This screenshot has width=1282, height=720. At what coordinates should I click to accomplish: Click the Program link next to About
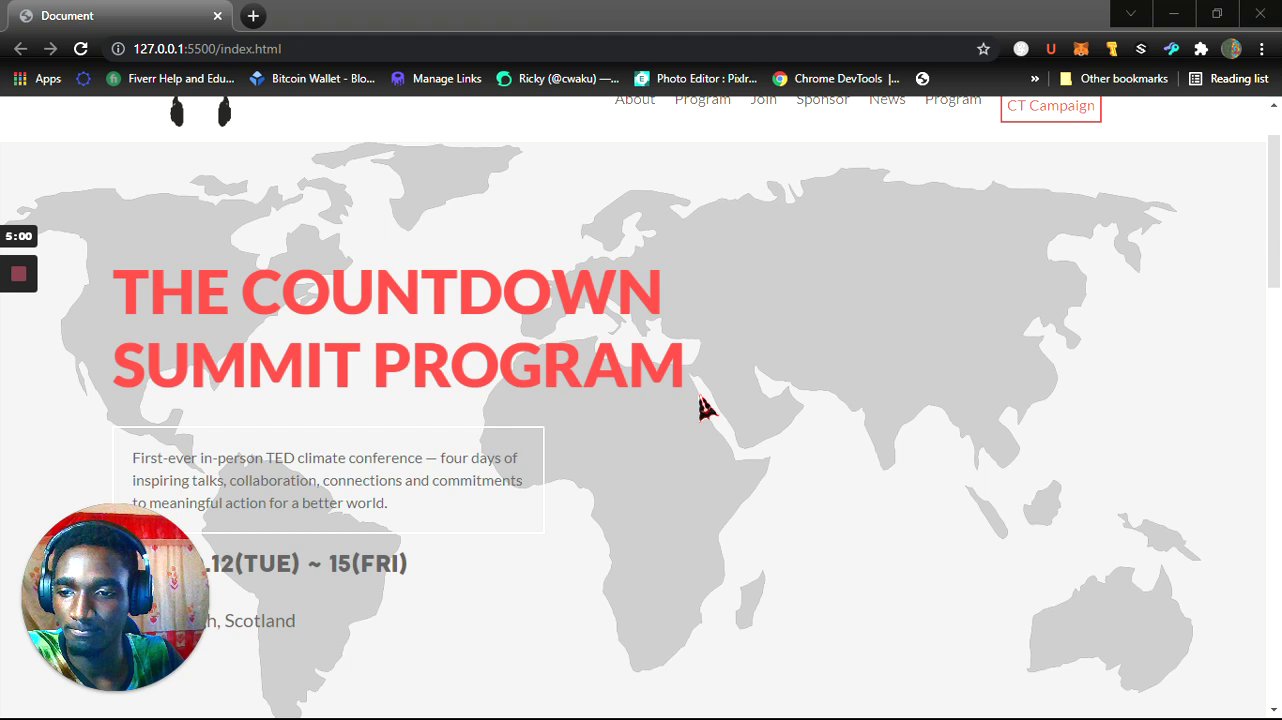click(x=703, y=101)
